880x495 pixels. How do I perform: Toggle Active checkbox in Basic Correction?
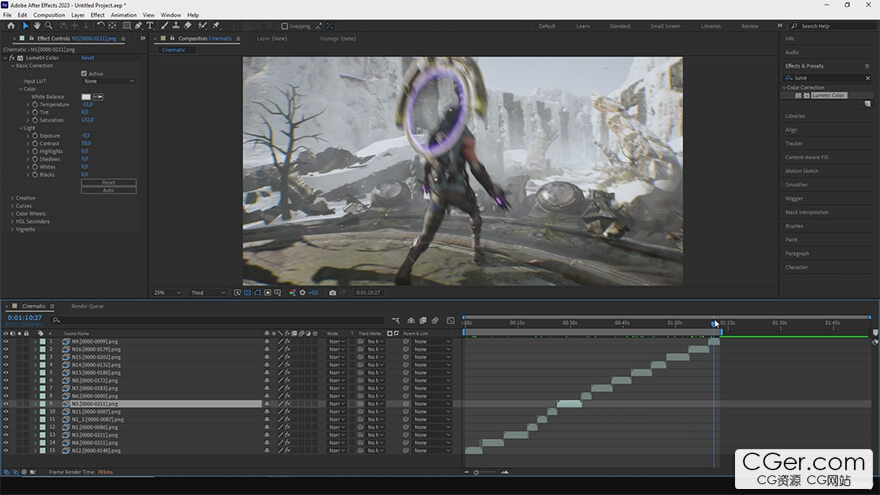click(84, 74)
